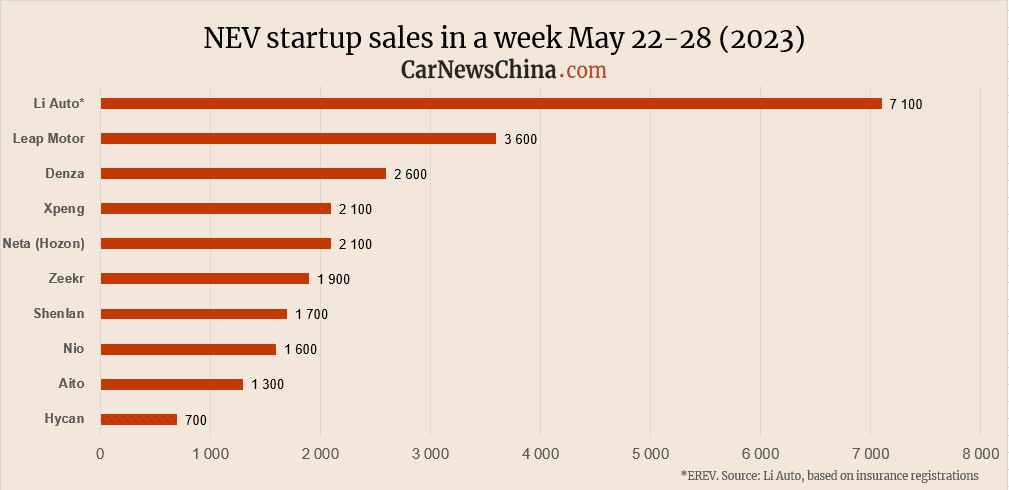
Task: Click the EREV source footnote text
Action: [x=829, y=475]
